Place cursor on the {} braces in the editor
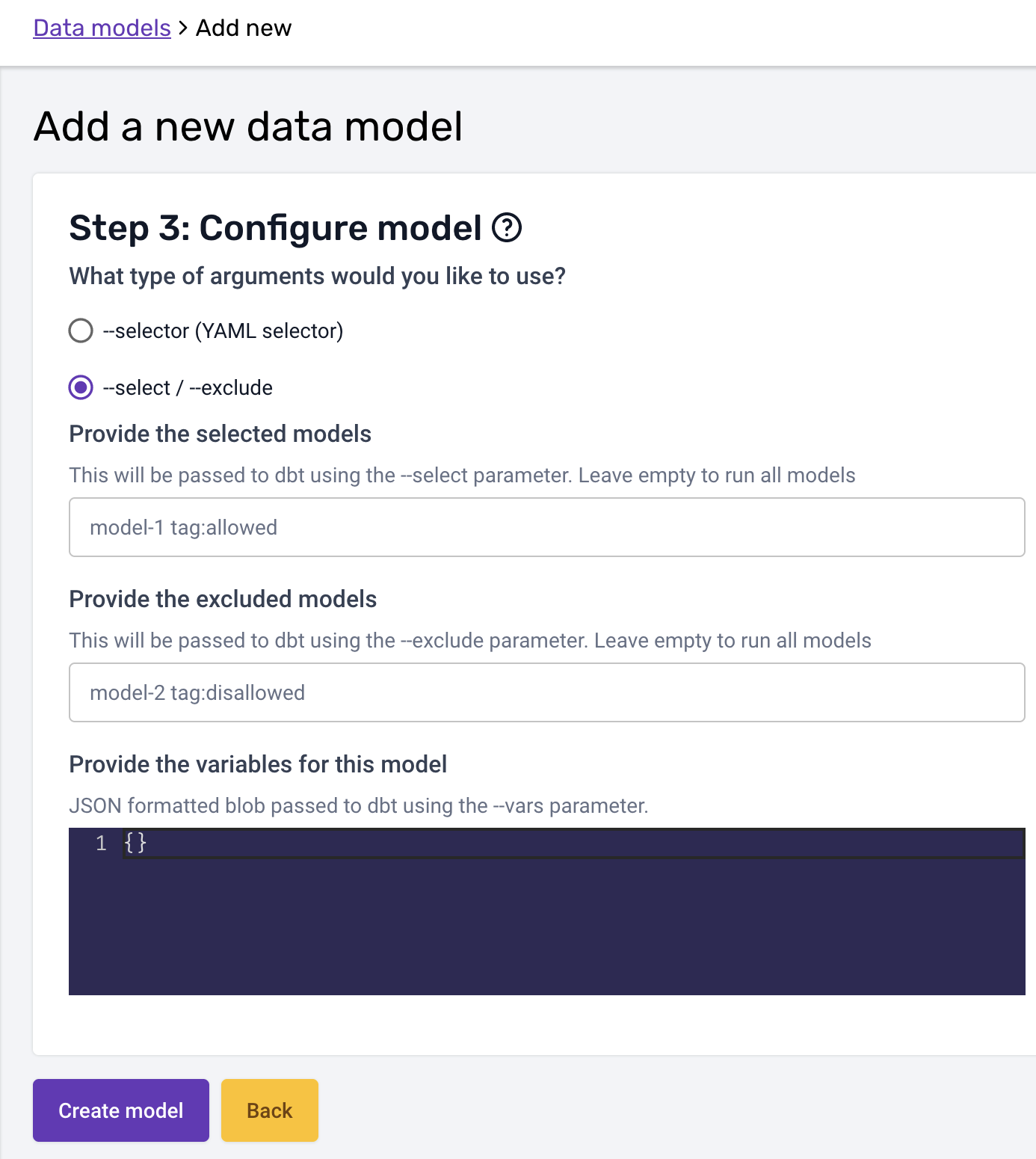The height and width of the screenshot is (1159, 1036). 135,843
